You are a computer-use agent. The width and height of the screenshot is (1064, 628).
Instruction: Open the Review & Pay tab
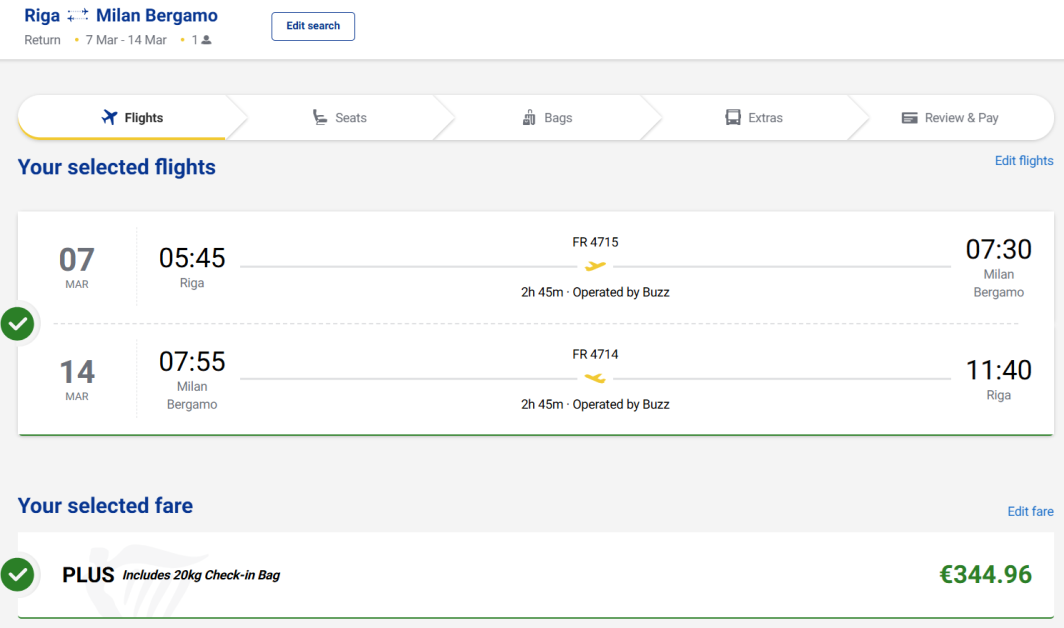tap(950, 118)
